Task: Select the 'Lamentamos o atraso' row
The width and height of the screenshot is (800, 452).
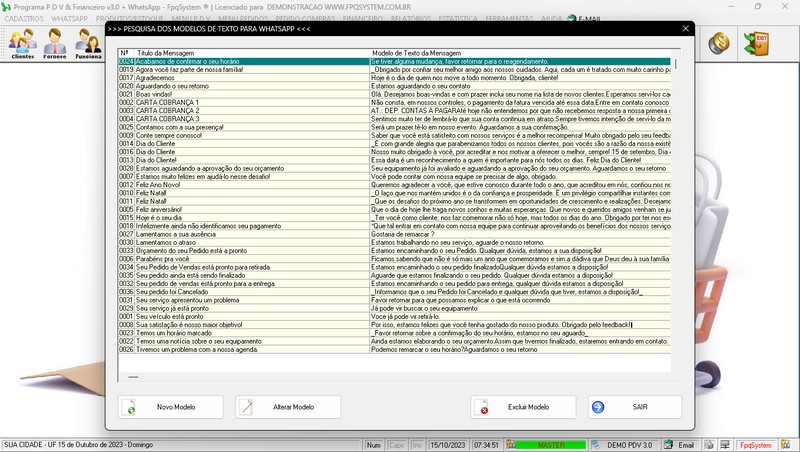Action: coord(394,242)
